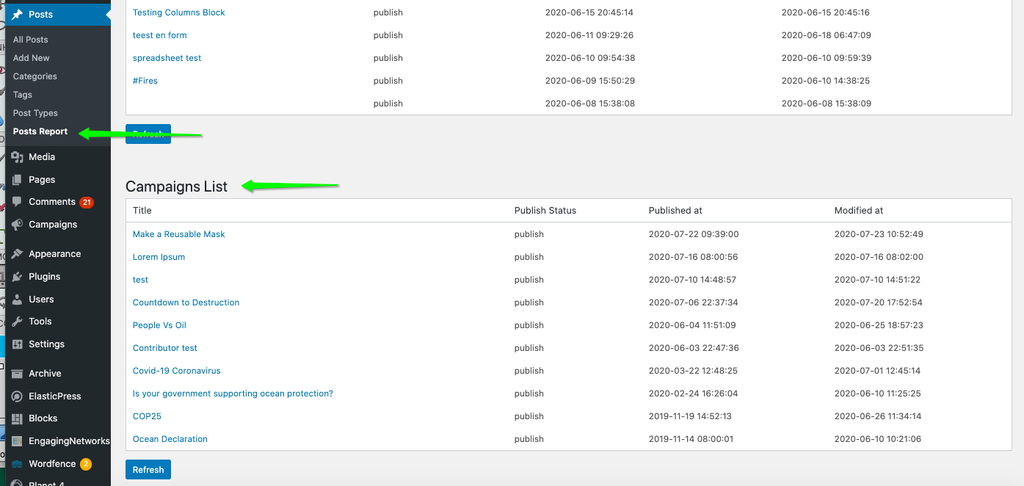Open the Media menu label
The width and height of the screenshot is (1024, 486).
pyautogui.click(x=42, y=157)
